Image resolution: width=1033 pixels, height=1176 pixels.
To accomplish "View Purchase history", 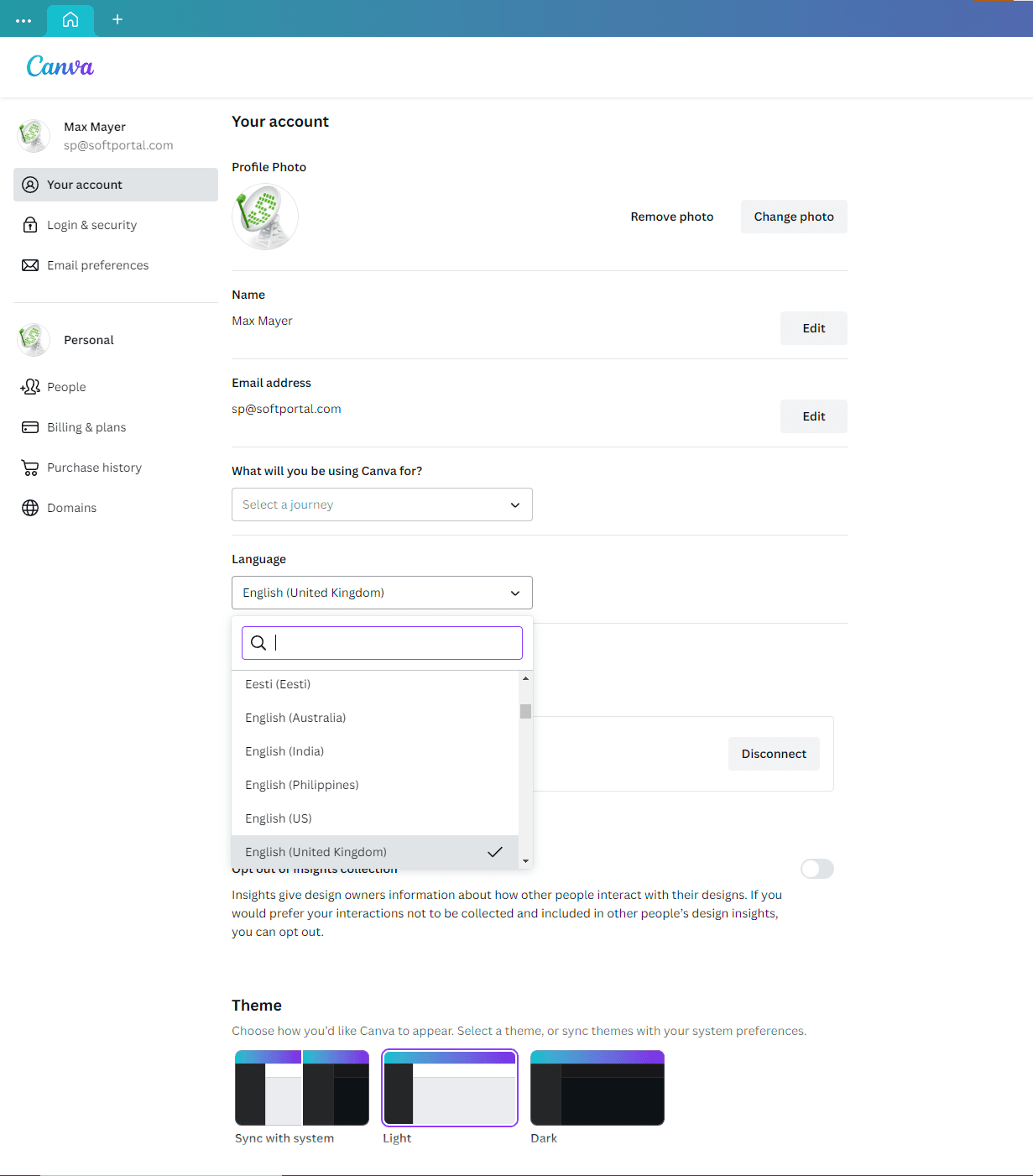I will pyautogui.click(x=116, y=468).
